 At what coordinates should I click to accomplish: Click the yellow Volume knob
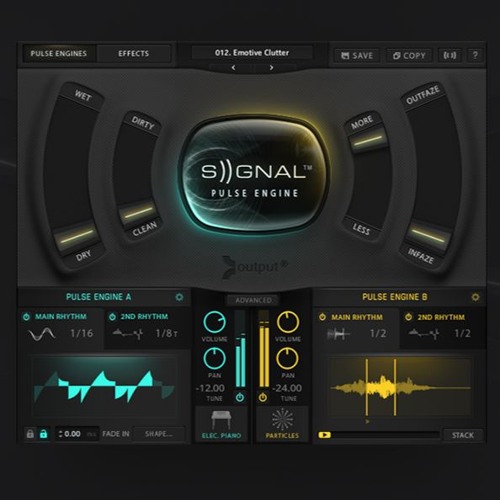tap(288, 322)
